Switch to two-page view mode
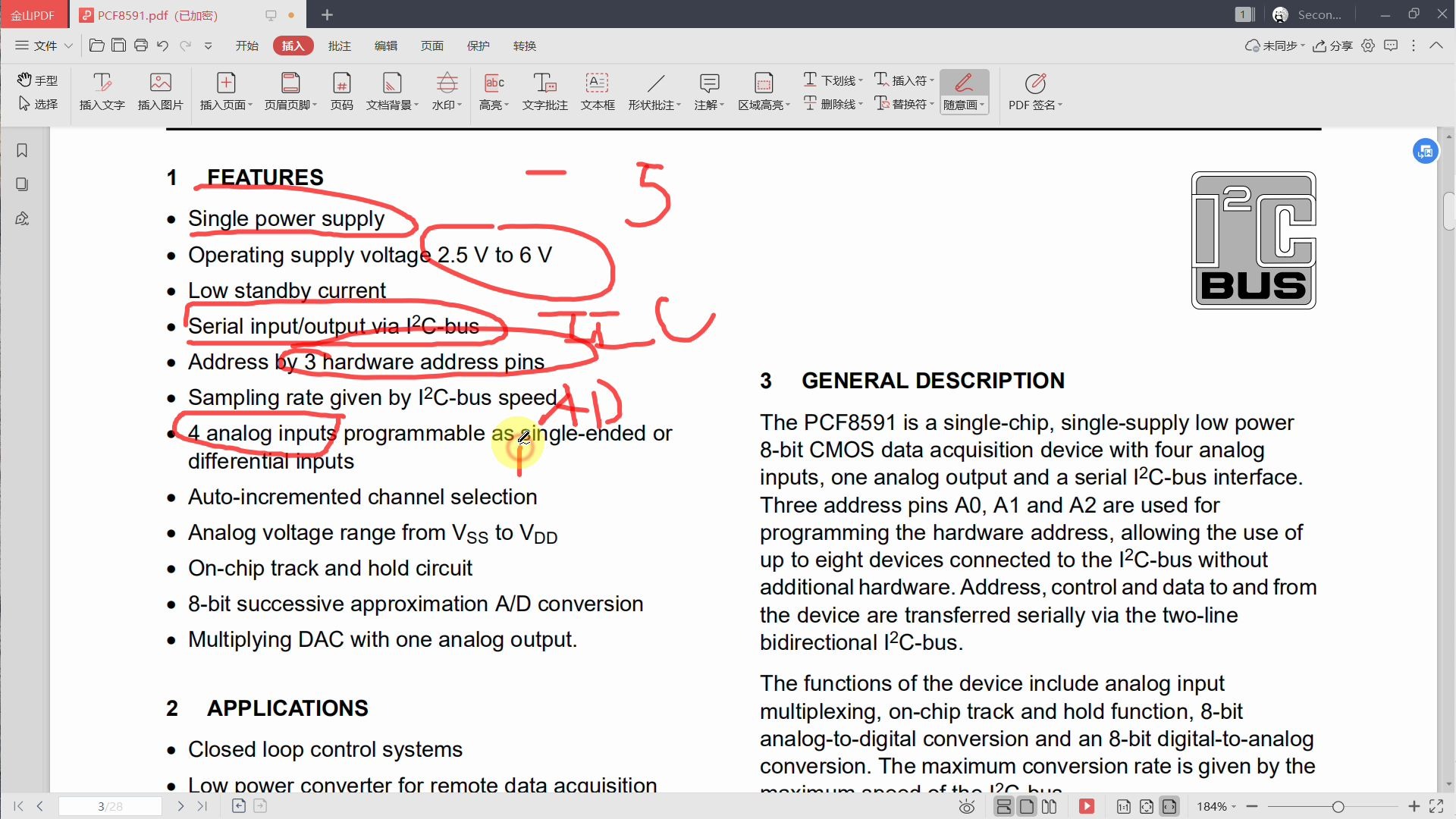Image resolution: width=1456 pixels, height=819 pixels. click(x=1050, y=806)
